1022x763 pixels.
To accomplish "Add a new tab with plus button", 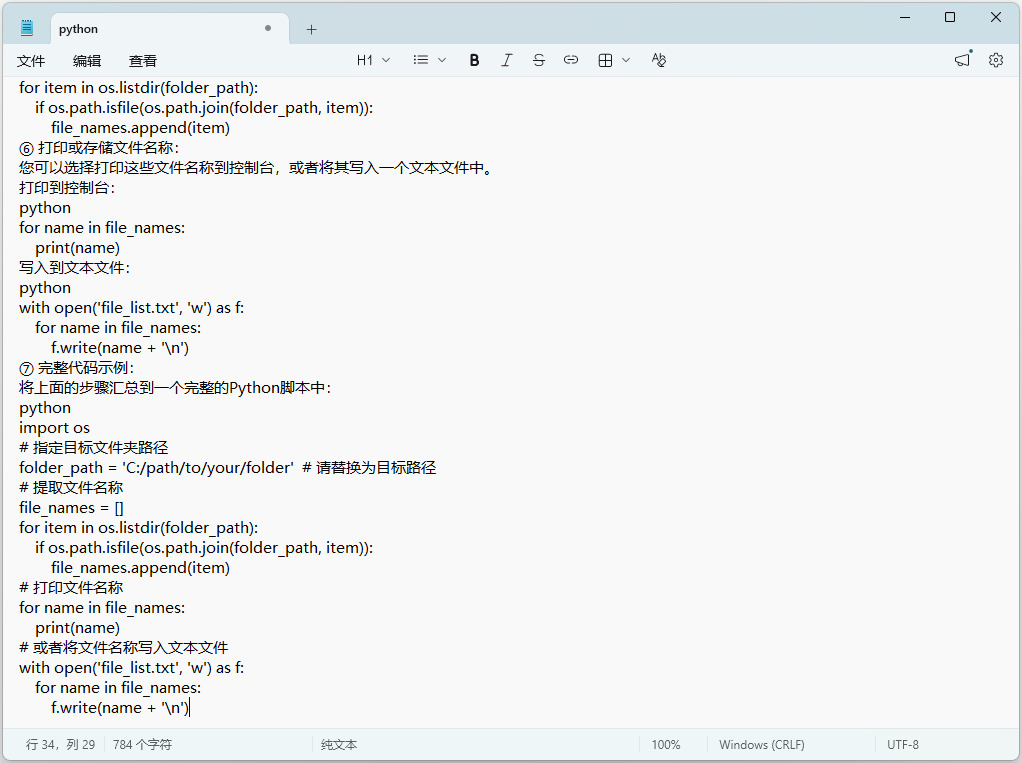I will tap(312, 29).
